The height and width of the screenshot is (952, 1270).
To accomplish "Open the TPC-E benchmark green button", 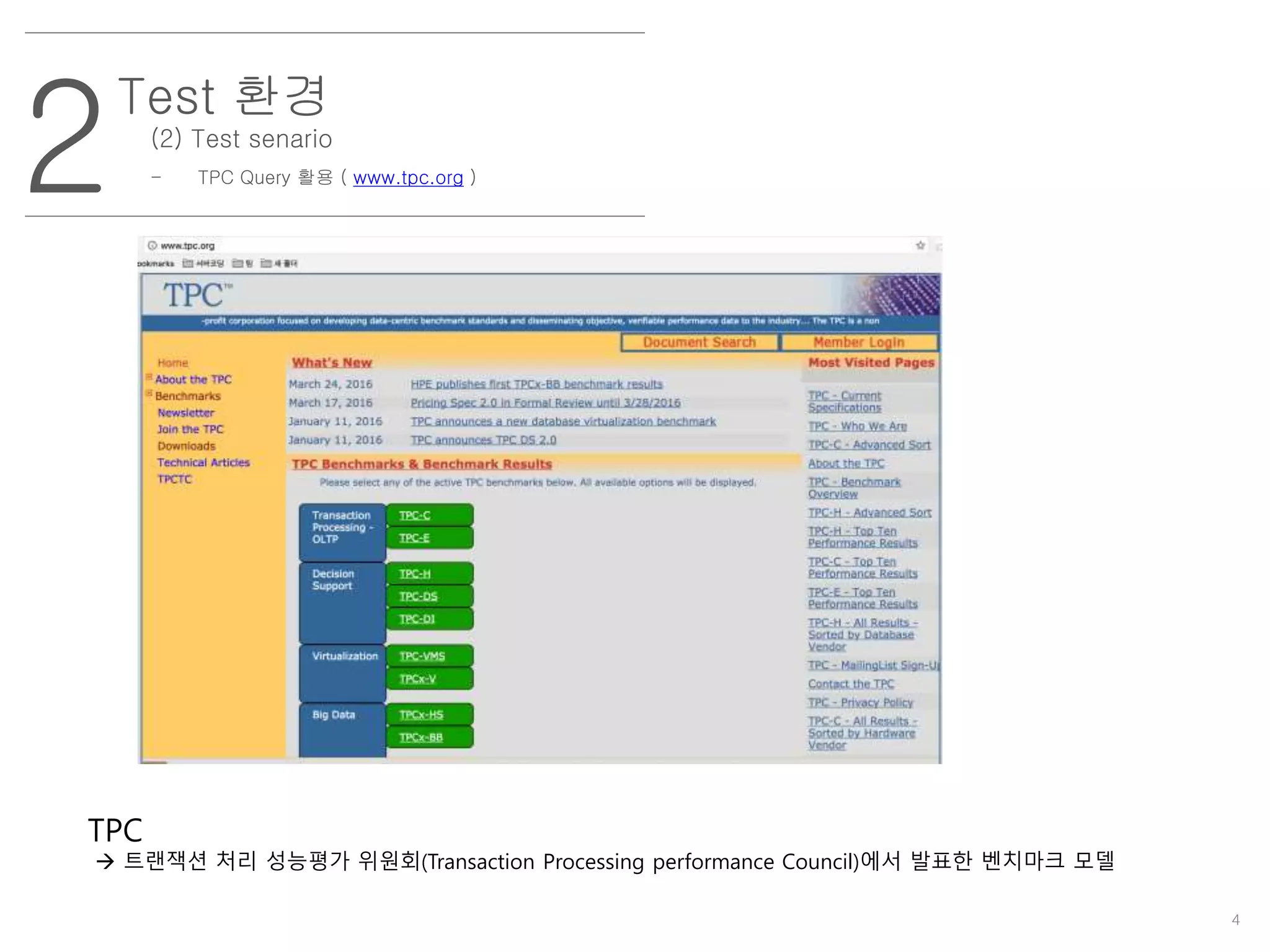I will [430, 538].
